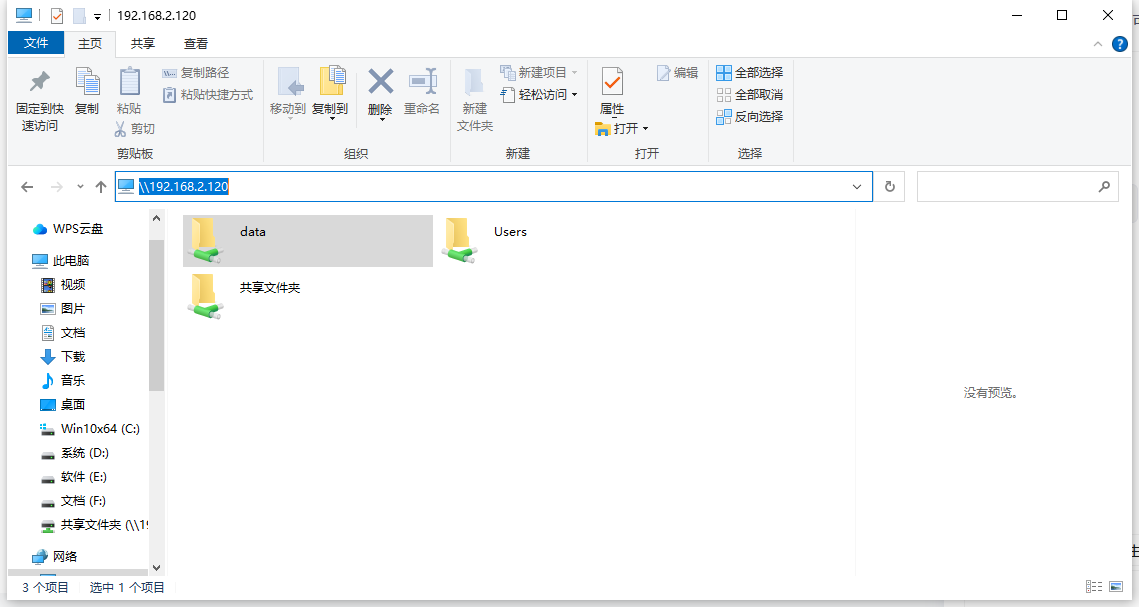Open 复制到 copy to menu
The width and height of the screenshot is (1139, 607).
[x=330, y=93]
